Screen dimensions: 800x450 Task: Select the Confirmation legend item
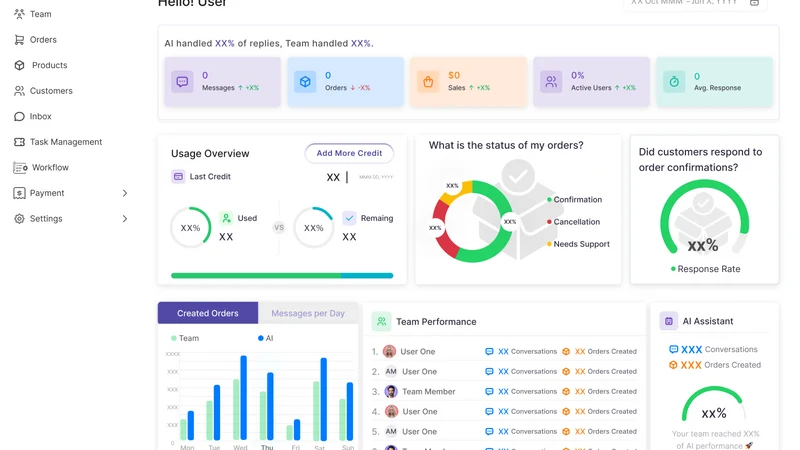[574, 199]
